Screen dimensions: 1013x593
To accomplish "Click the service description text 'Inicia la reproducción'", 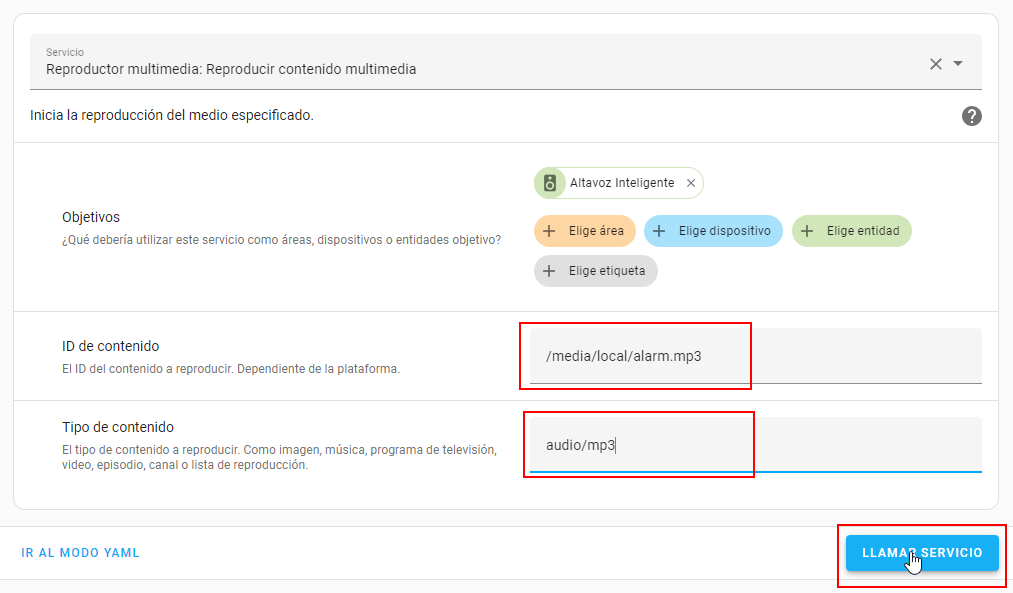I will coord(172,115).
